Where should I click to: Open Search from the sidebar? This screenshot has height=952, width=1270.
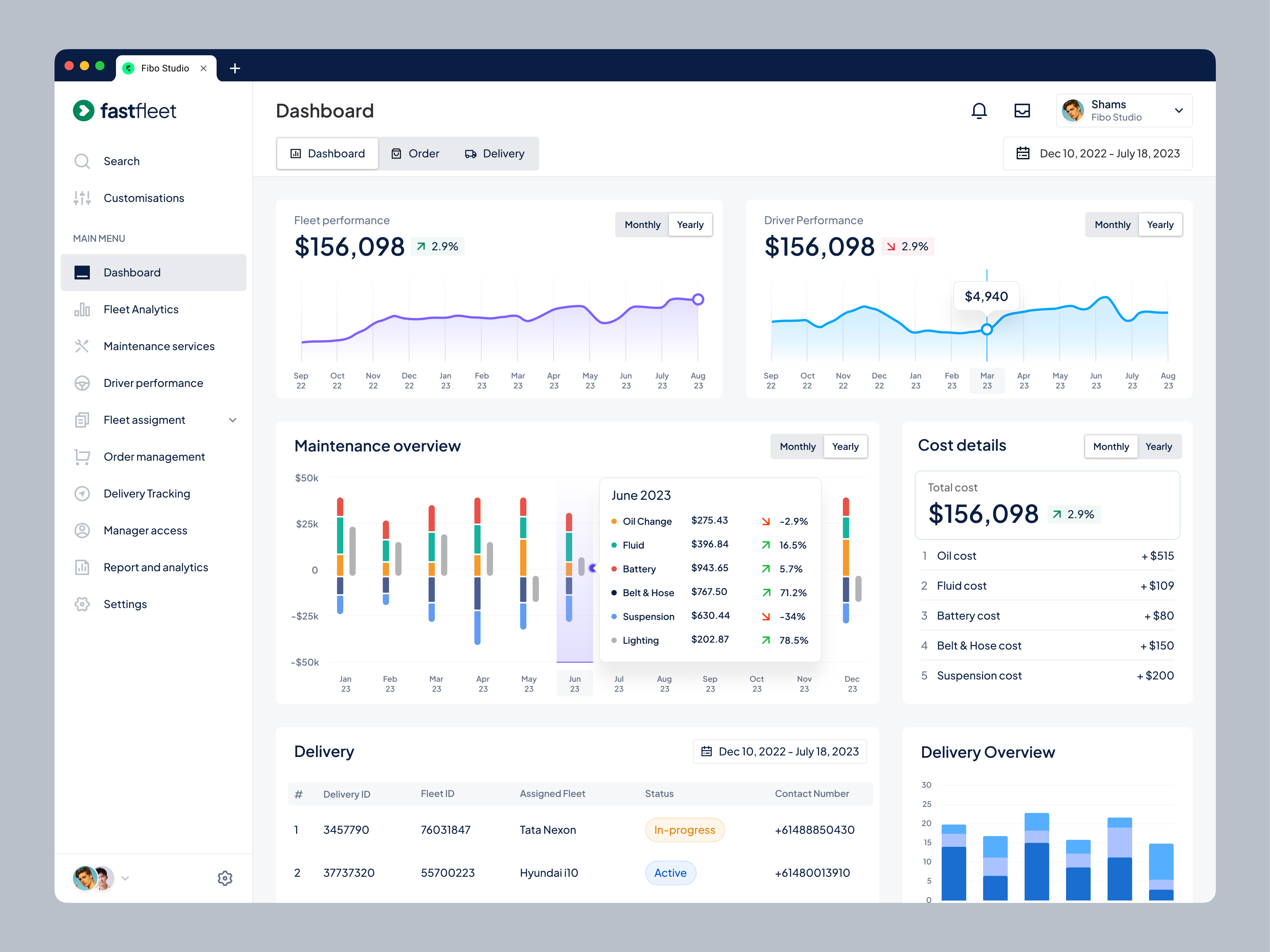pos(121,161)
